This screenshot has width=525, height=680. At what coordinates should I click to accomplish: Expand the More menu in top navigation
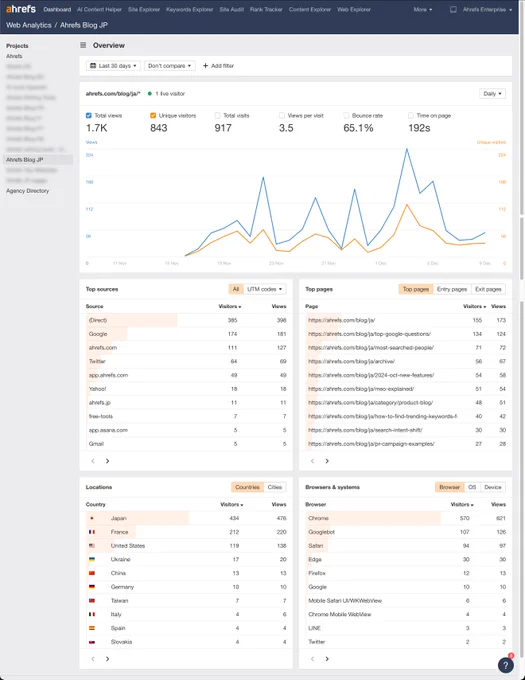(423, 9)
